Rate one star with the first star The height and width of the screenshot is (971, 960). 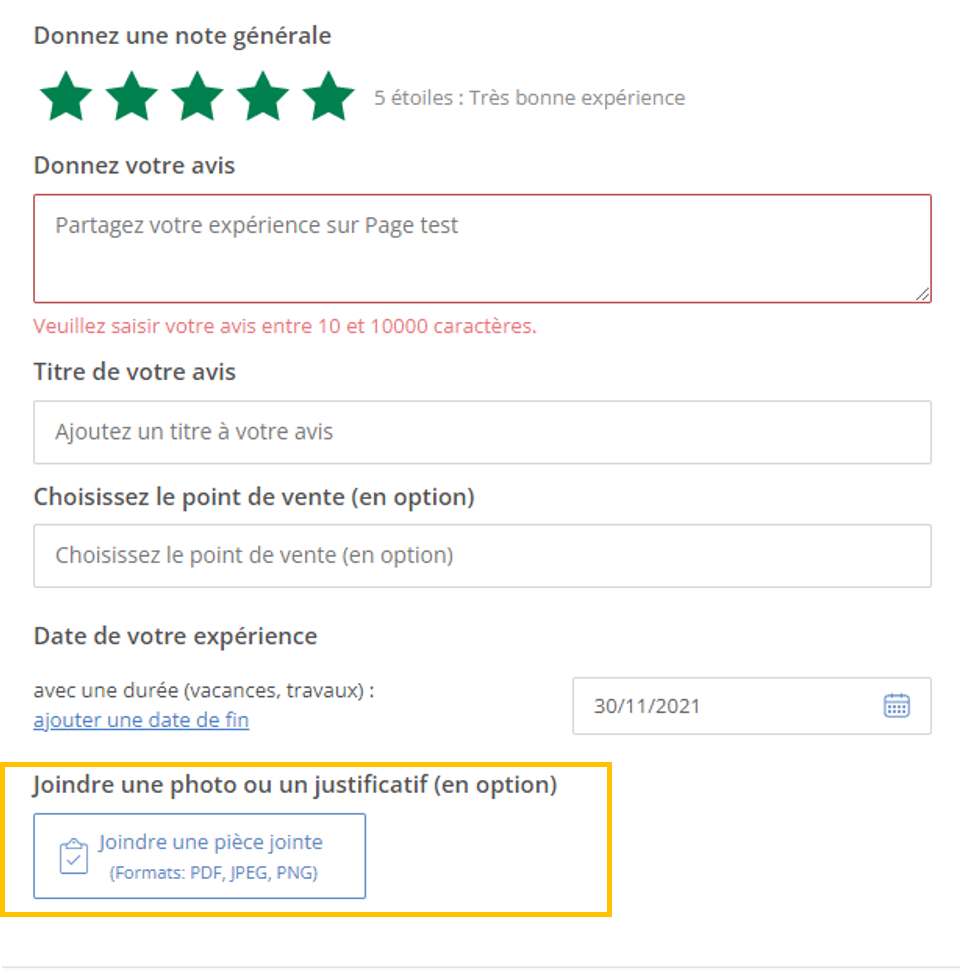[66, 96]
